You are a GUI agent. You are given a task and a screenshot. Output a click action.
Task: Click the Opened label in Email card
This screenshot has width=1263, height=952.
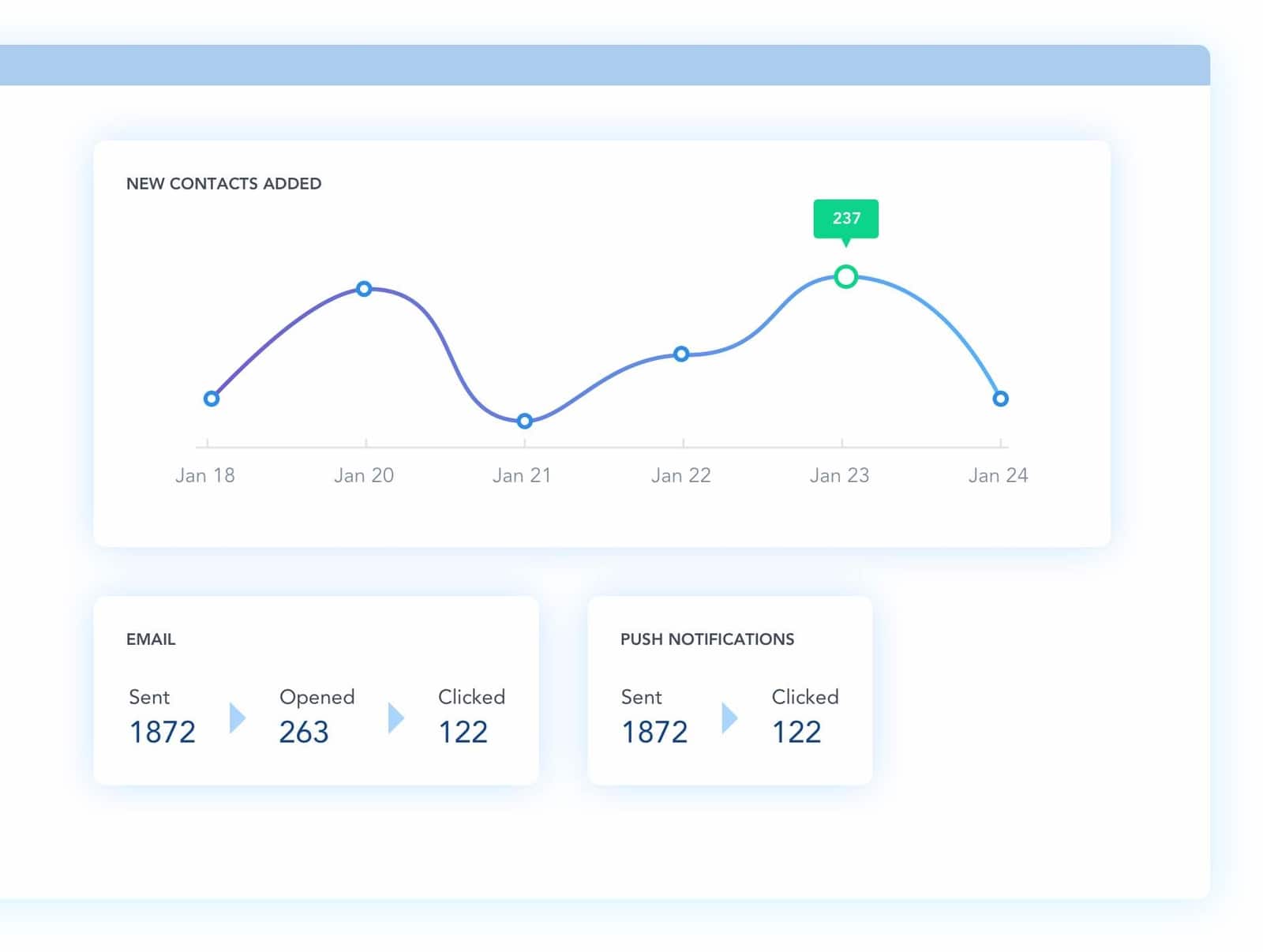[317, 698]
